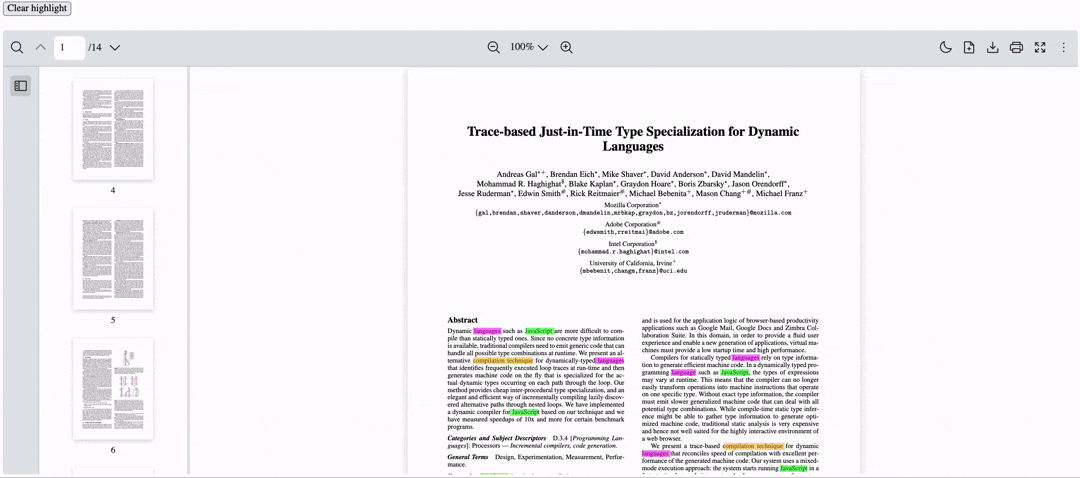Screen dimensions: 1080x478
Task: Select page 6 thumbnail
Action: [x=113, y=388]
